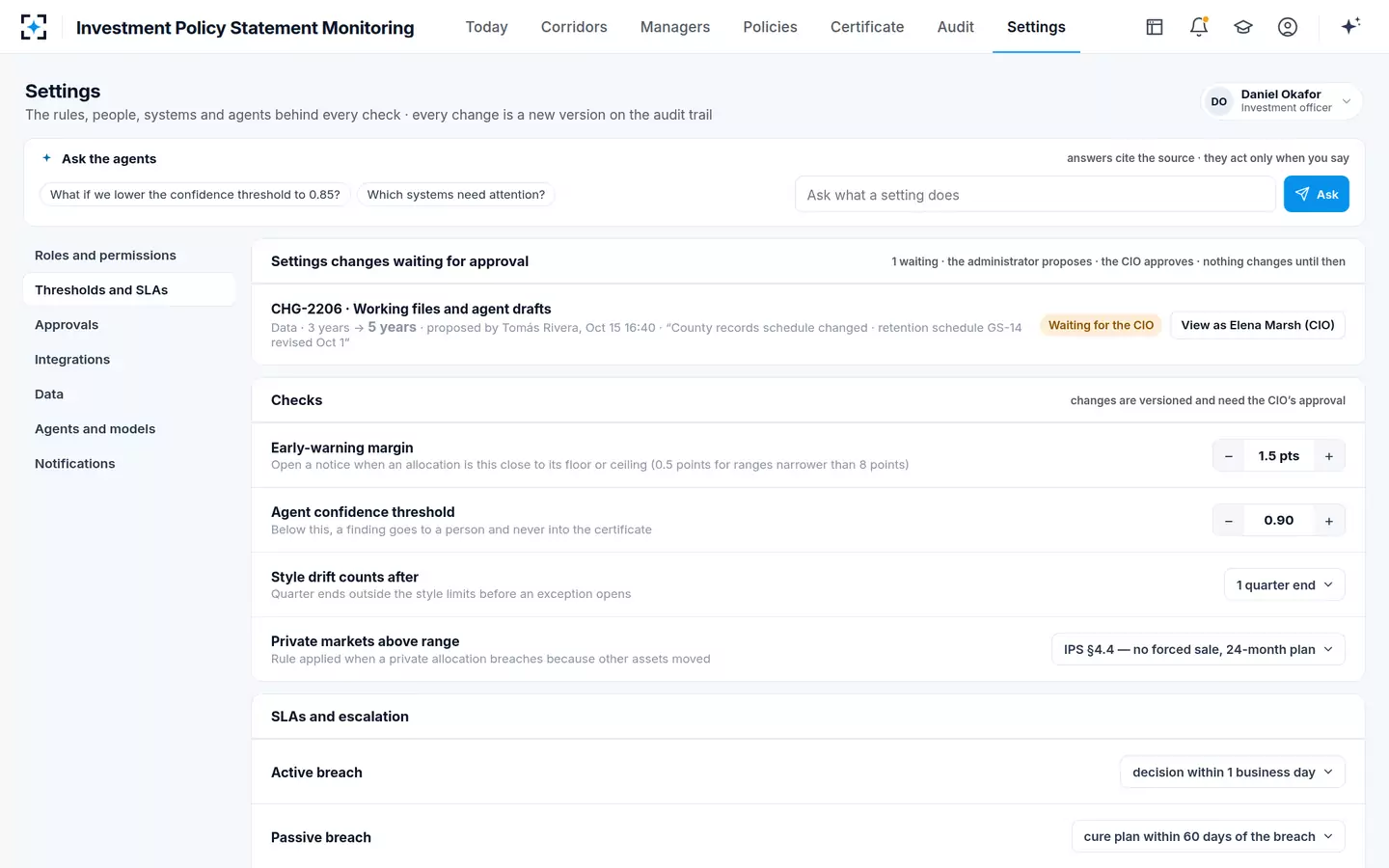Decrease the early-warning margin
The height and width of the screenshot is (868, 1389).
pyautogui.click(x=1229, y=456)
